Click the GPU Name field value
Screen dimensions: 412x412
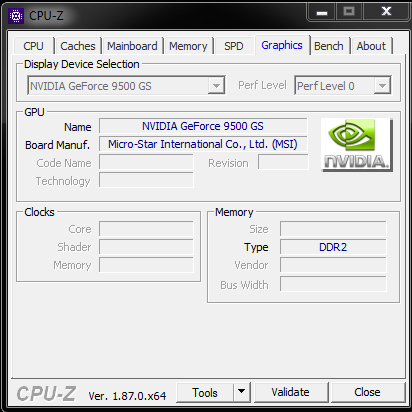click(x=203, y=126)
